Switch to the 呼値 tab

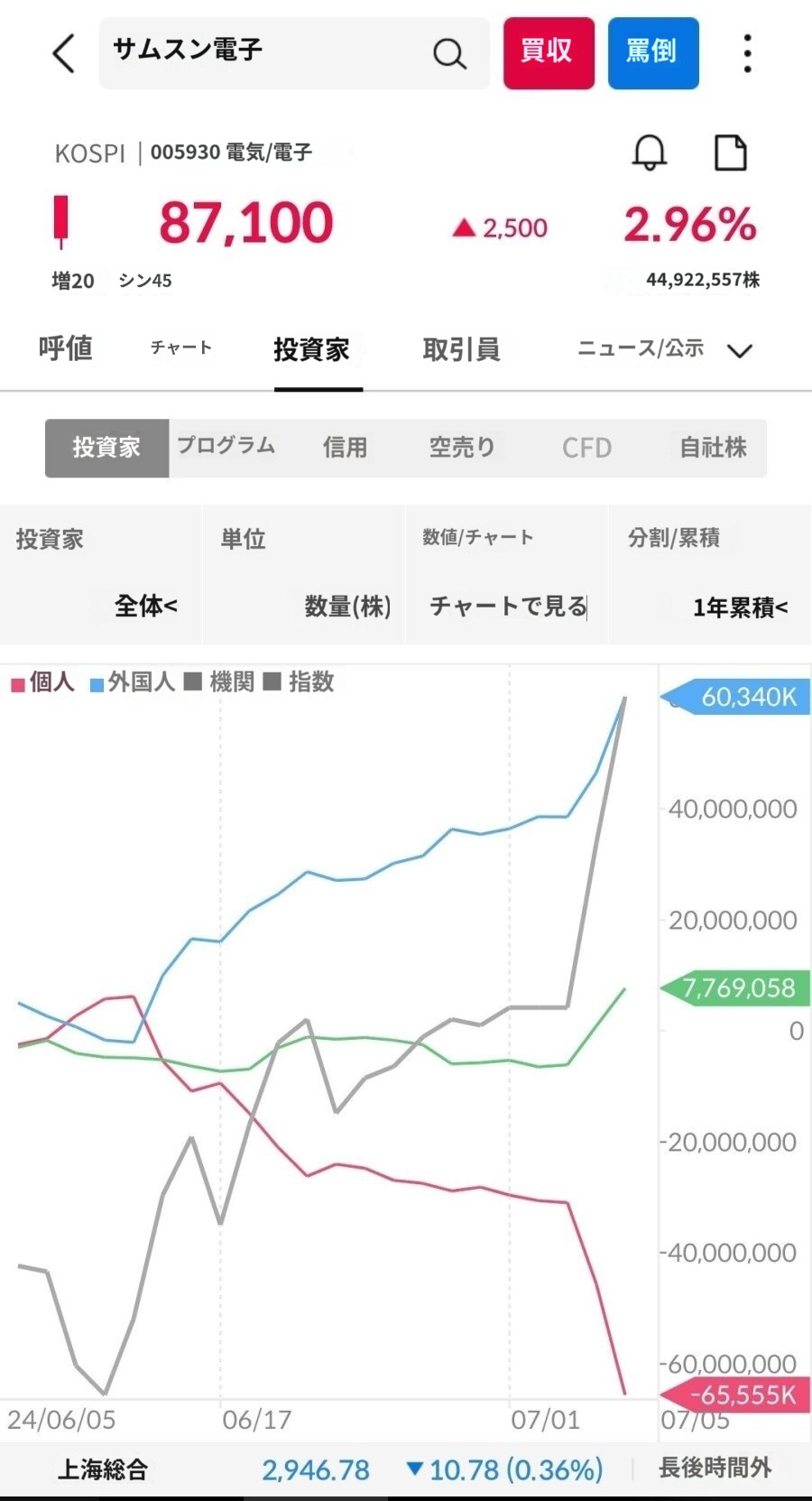point(65,348)
